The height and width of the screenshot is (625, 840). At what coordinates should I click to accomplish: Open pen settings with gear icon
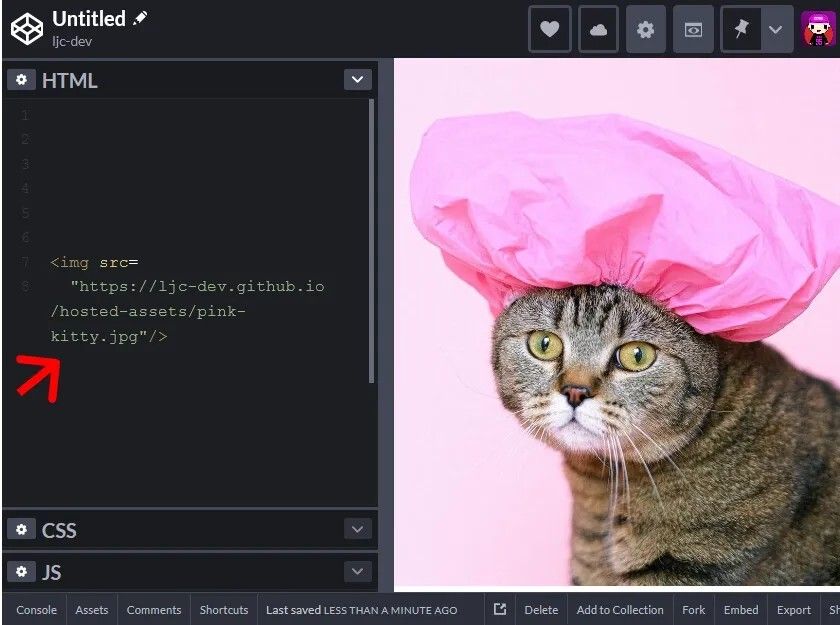pos(646,29)
